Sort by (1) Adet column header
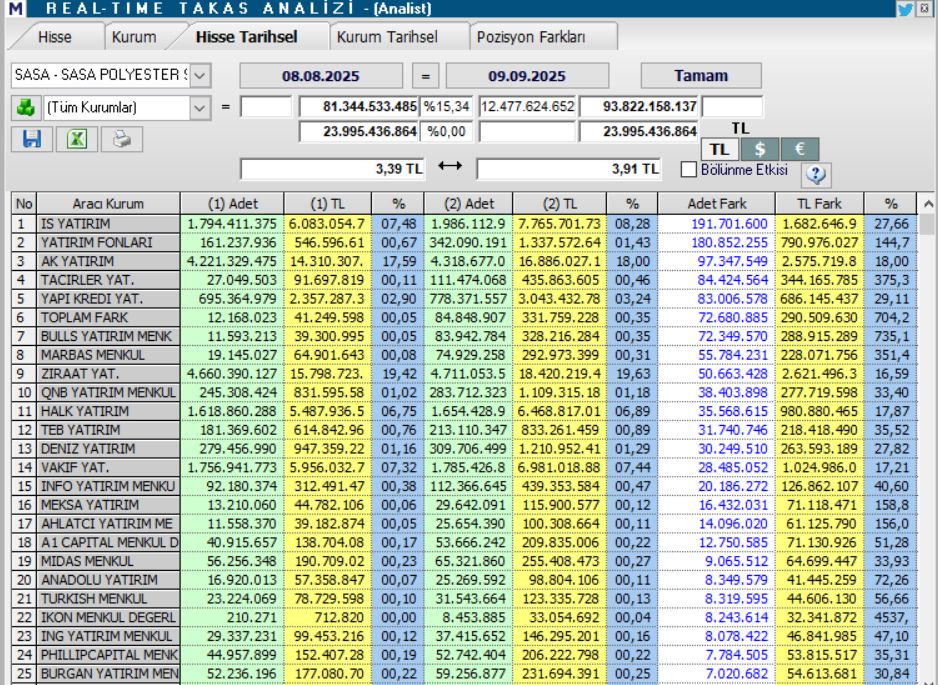The height and width of the screenshot is (685, 938). point(233,204)
